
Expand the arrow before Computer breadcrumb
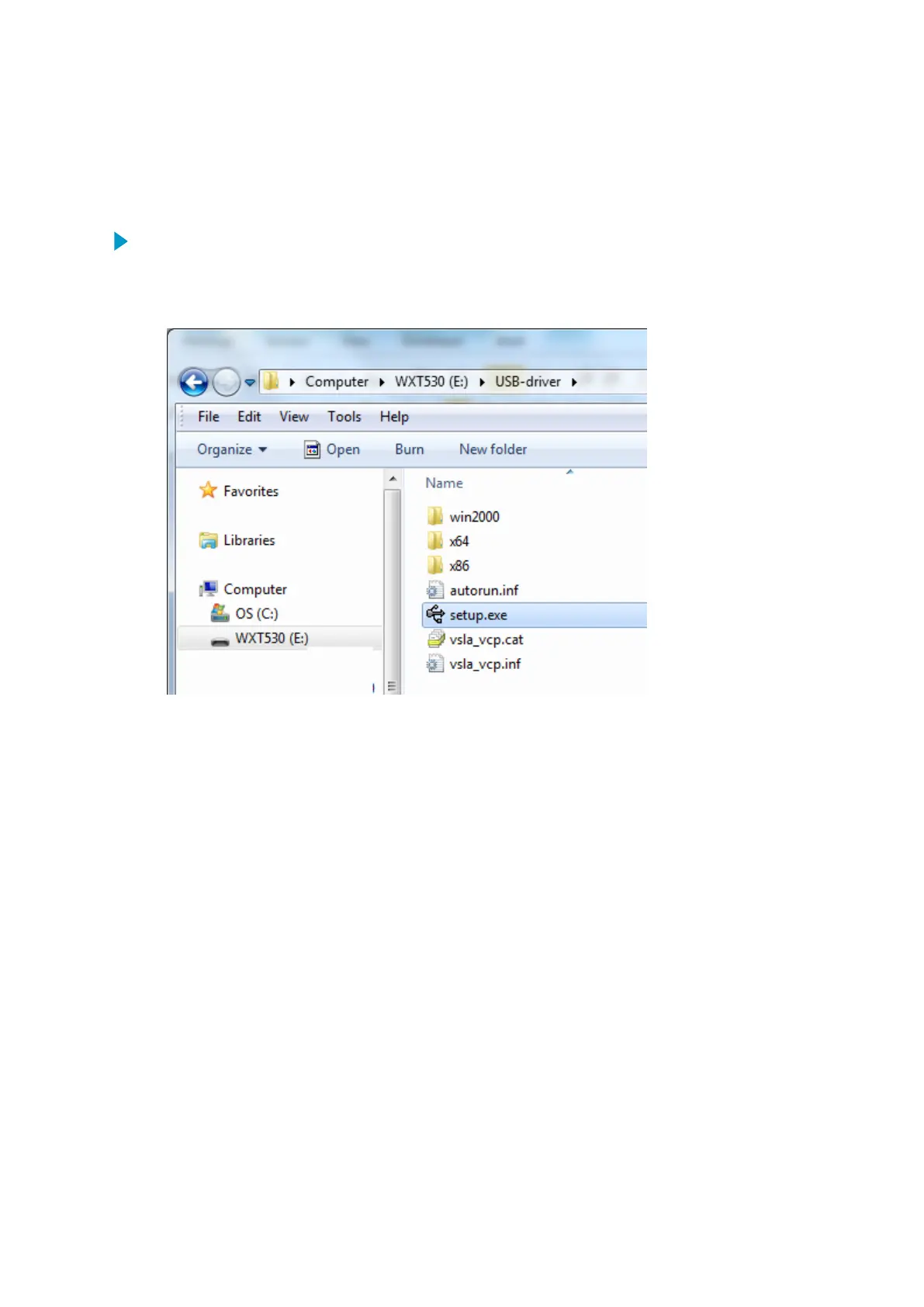coord(292,382)
